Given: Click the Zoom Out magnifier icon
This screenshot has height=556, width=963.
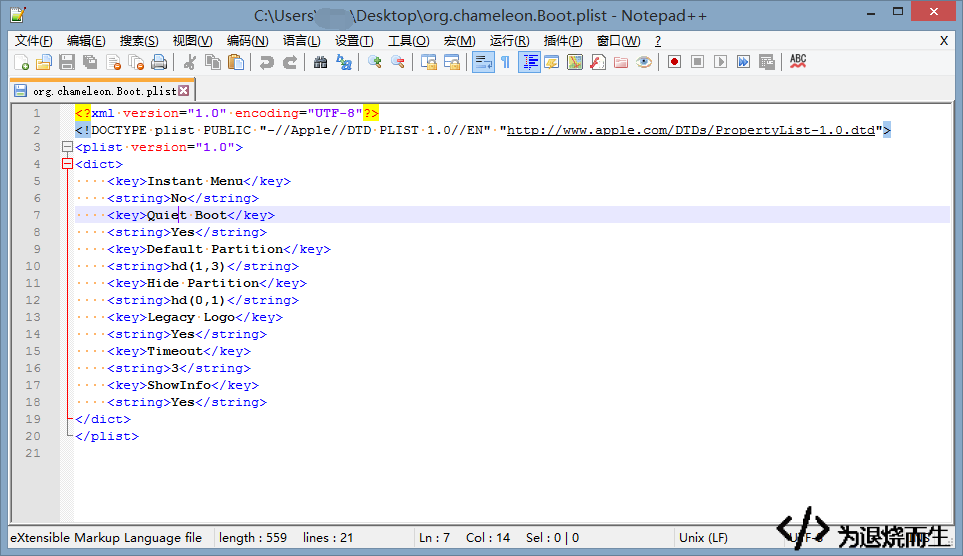Looking at the screenshot, I should coord(398,62).
